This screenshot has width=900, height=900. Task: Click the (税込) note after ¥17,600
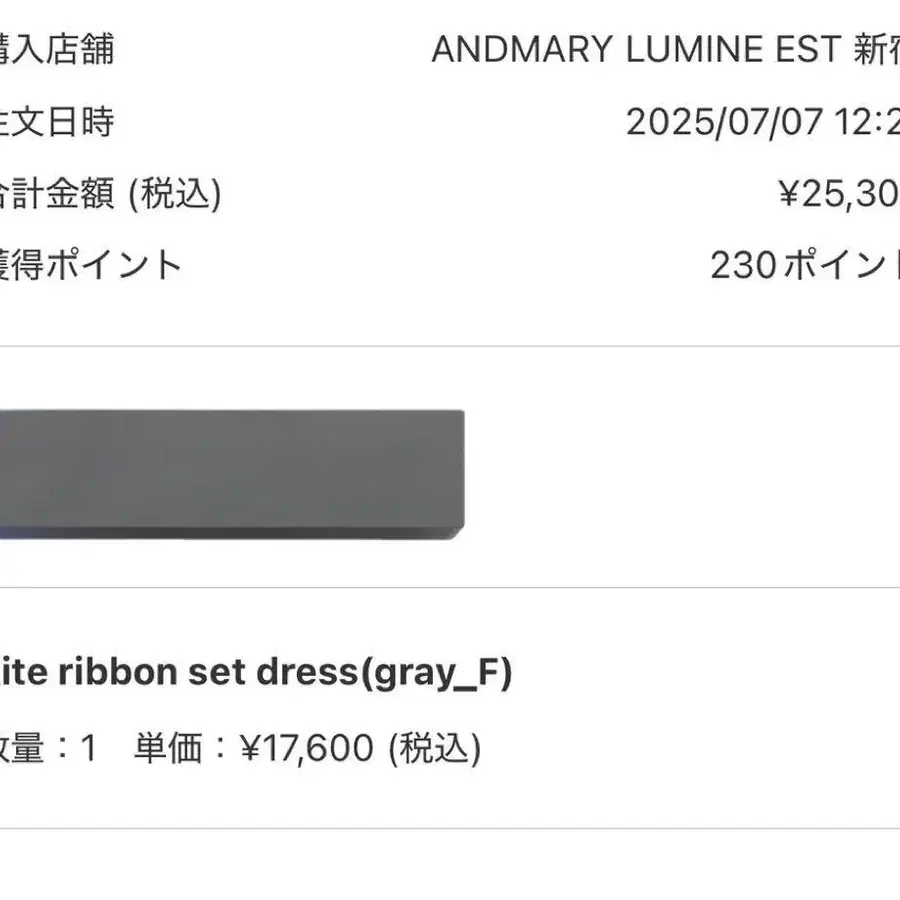click(435, 748)
